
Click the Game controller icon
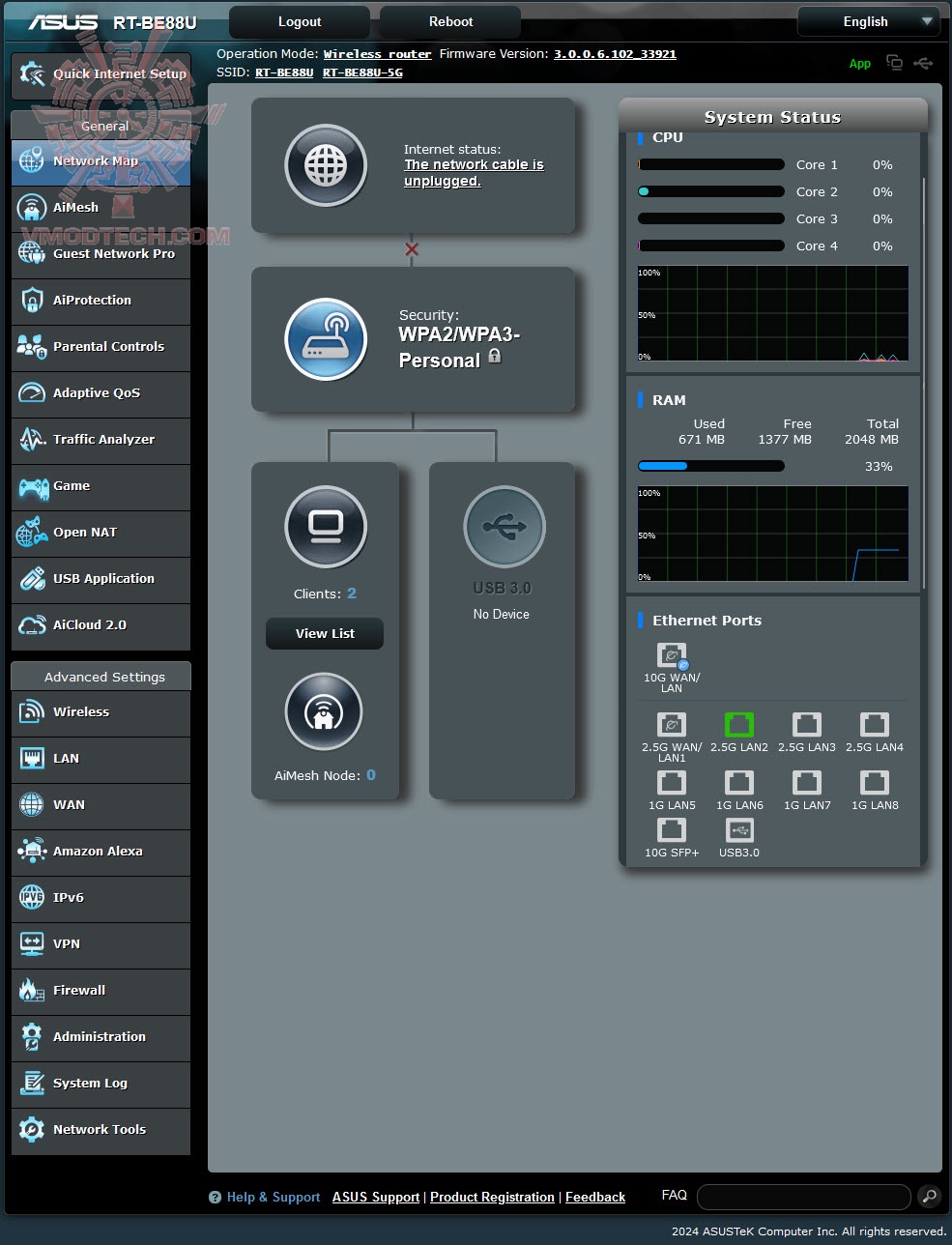(x=33, y=487)
